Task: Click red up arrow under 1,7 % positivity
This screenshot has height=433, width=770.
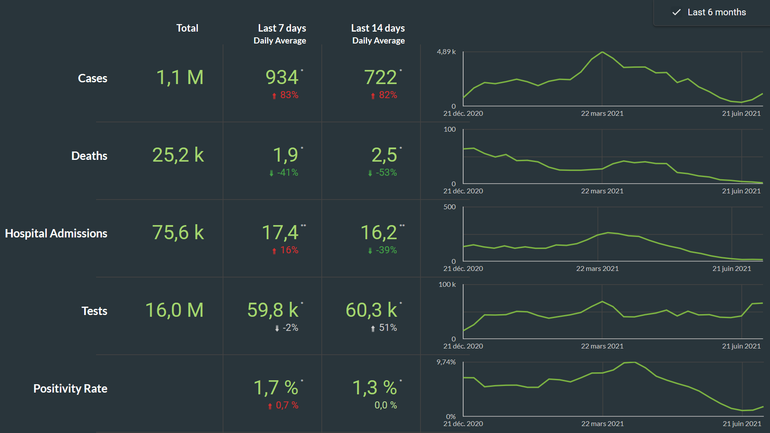Action: pyautogui.click(x=271, y=405)
